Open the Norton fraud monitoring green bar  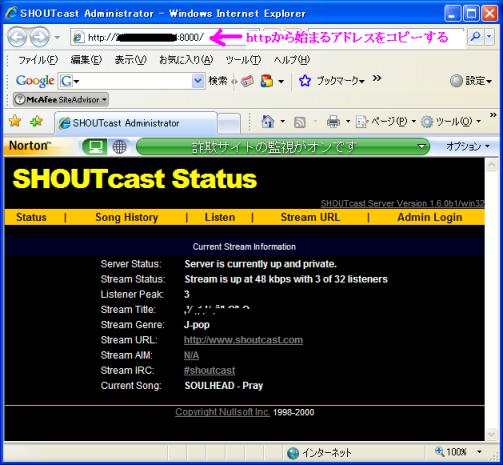coord(283,147)
